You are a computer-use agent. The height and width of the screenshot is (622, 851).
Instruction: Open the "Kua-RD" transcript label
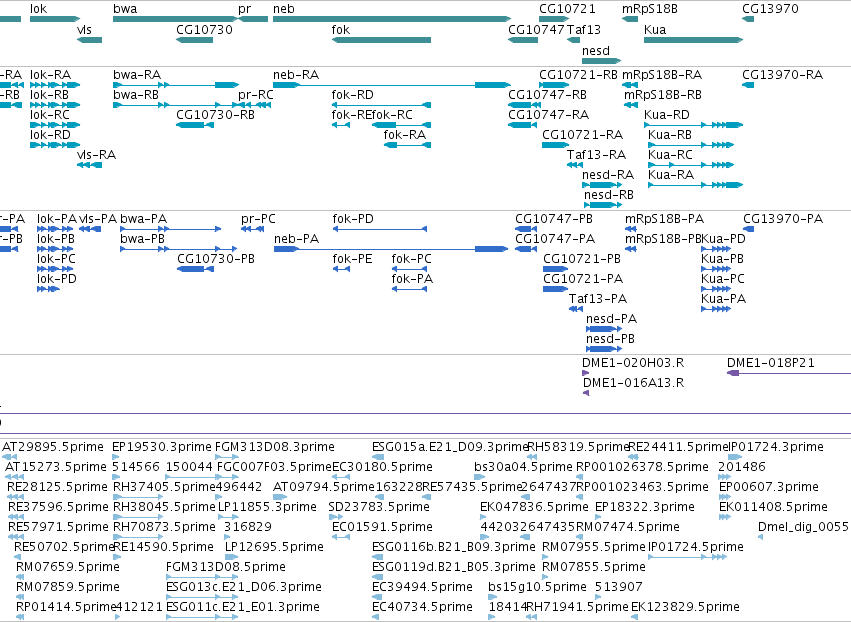666,115
